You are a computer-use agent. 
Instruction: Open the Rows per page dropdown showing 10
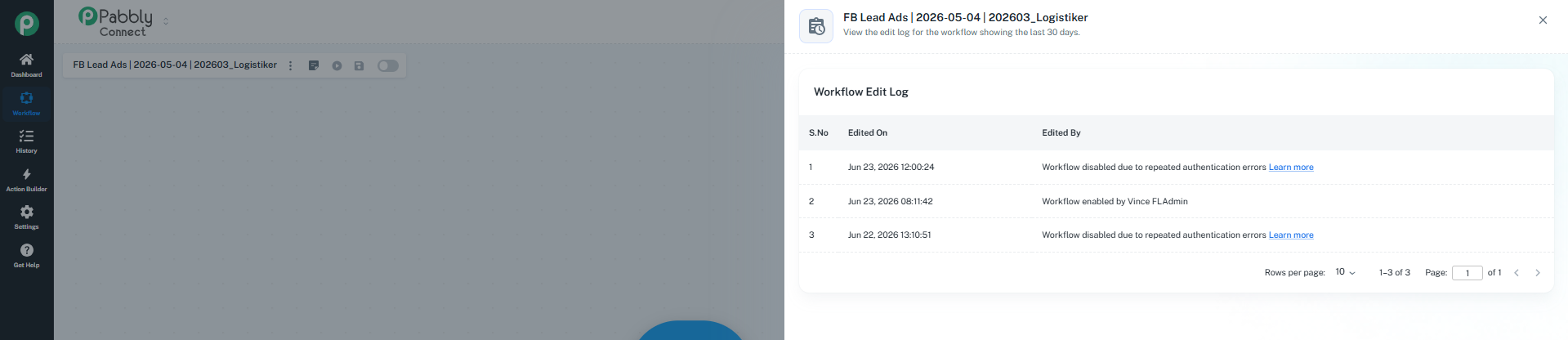point(1345,272)
